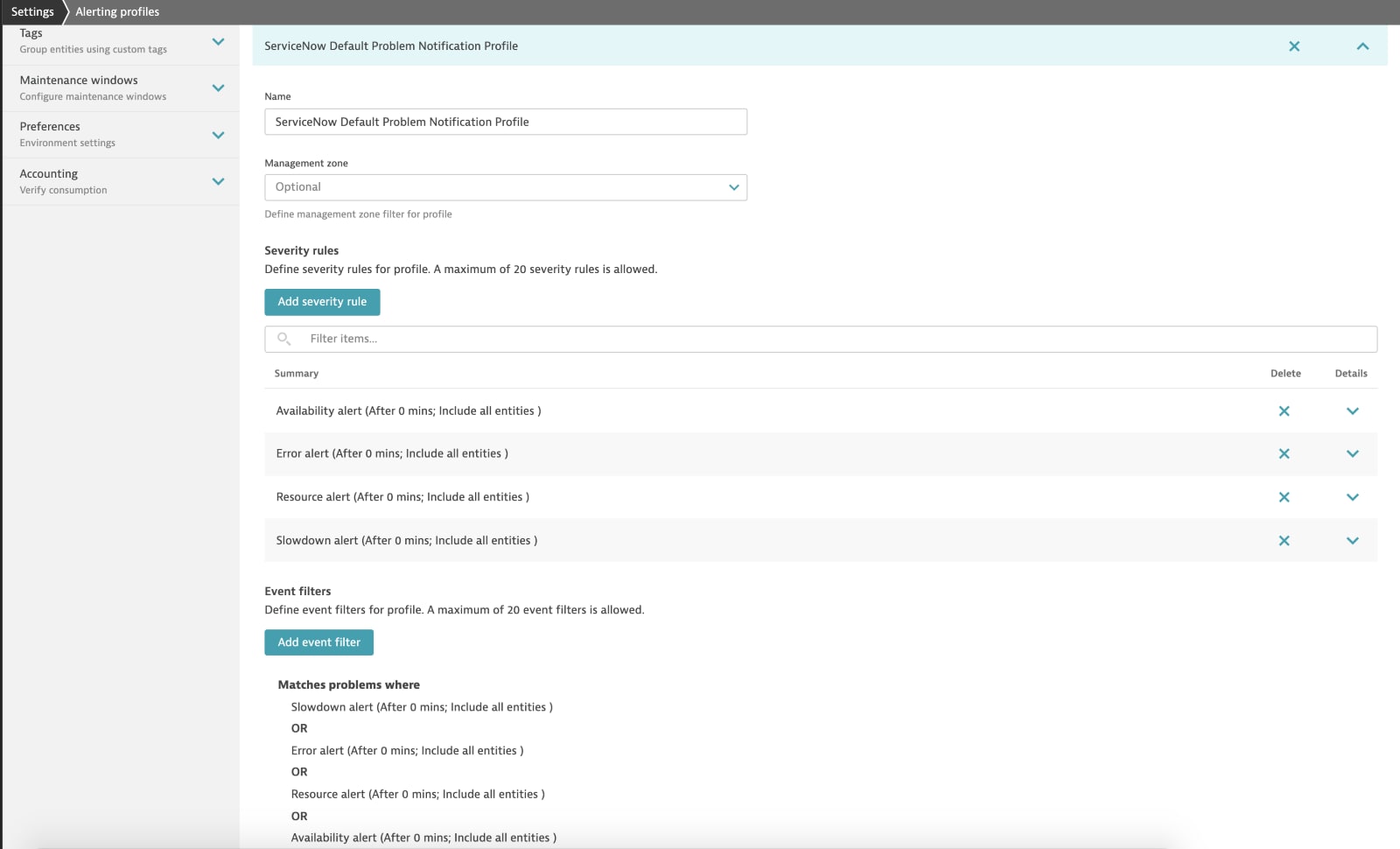Click the Delete column header
The height and width of the screenshot is (849, 1400).
click(x=1285, y=374)
